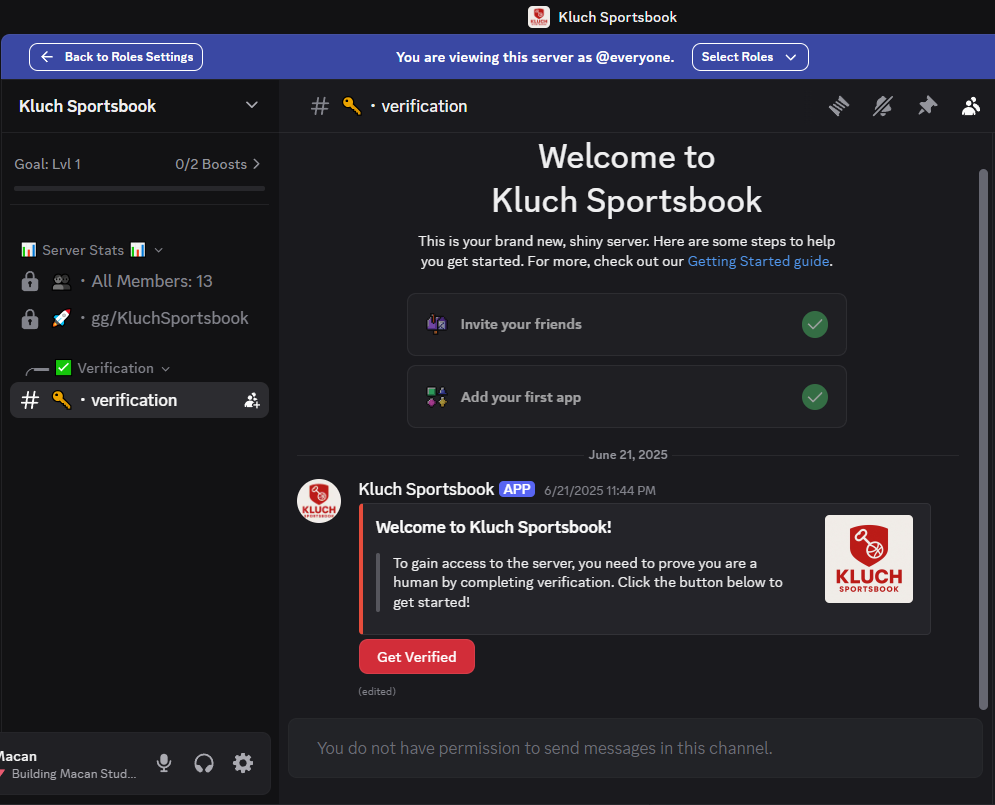Open the server boost goal chevron
Viewport: 995px width, 805px height.
click(x=256, y=164)
